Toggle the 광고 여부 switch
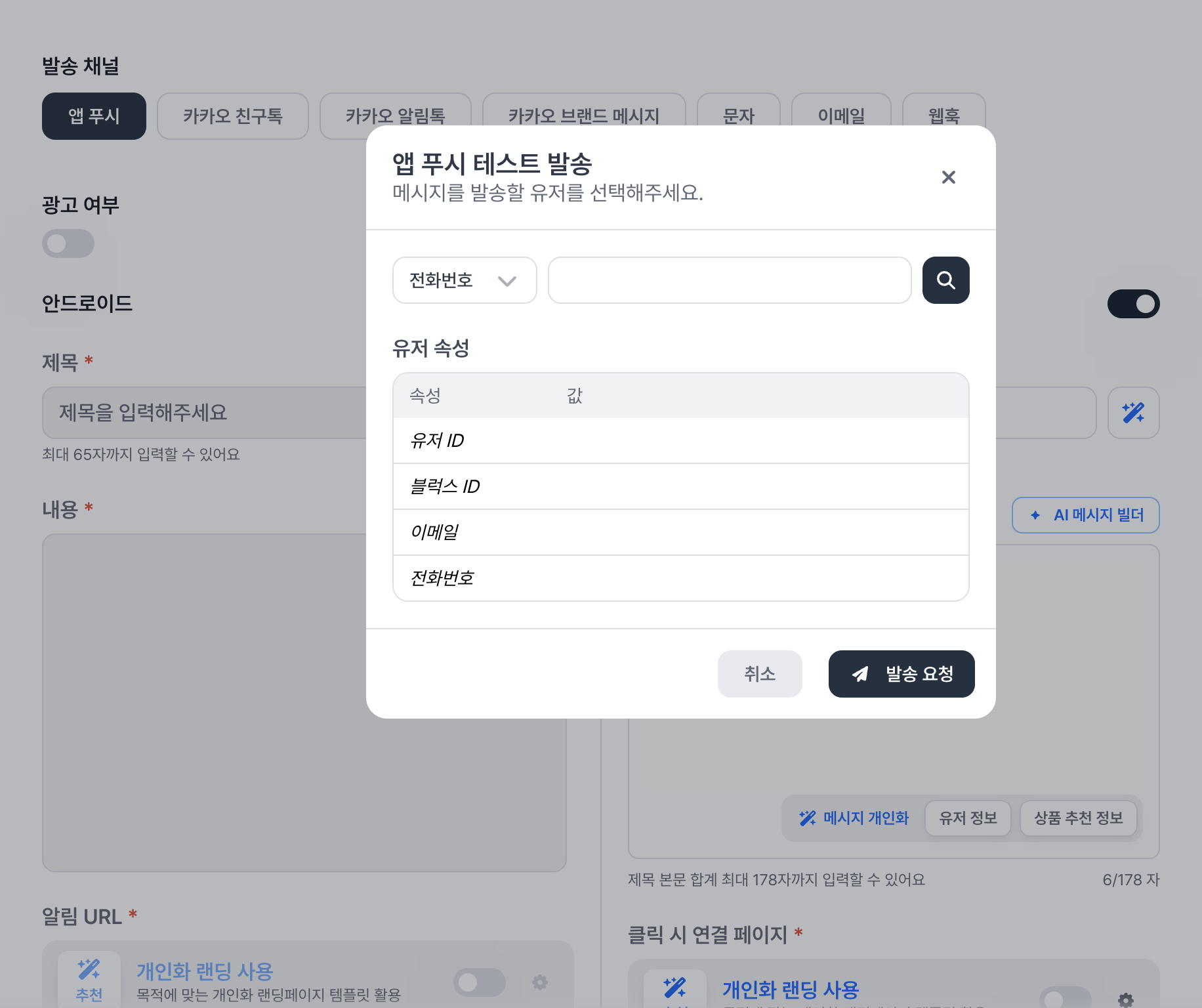The width and height of the screenshot is (1202, 1008). [x=68, y=243]
